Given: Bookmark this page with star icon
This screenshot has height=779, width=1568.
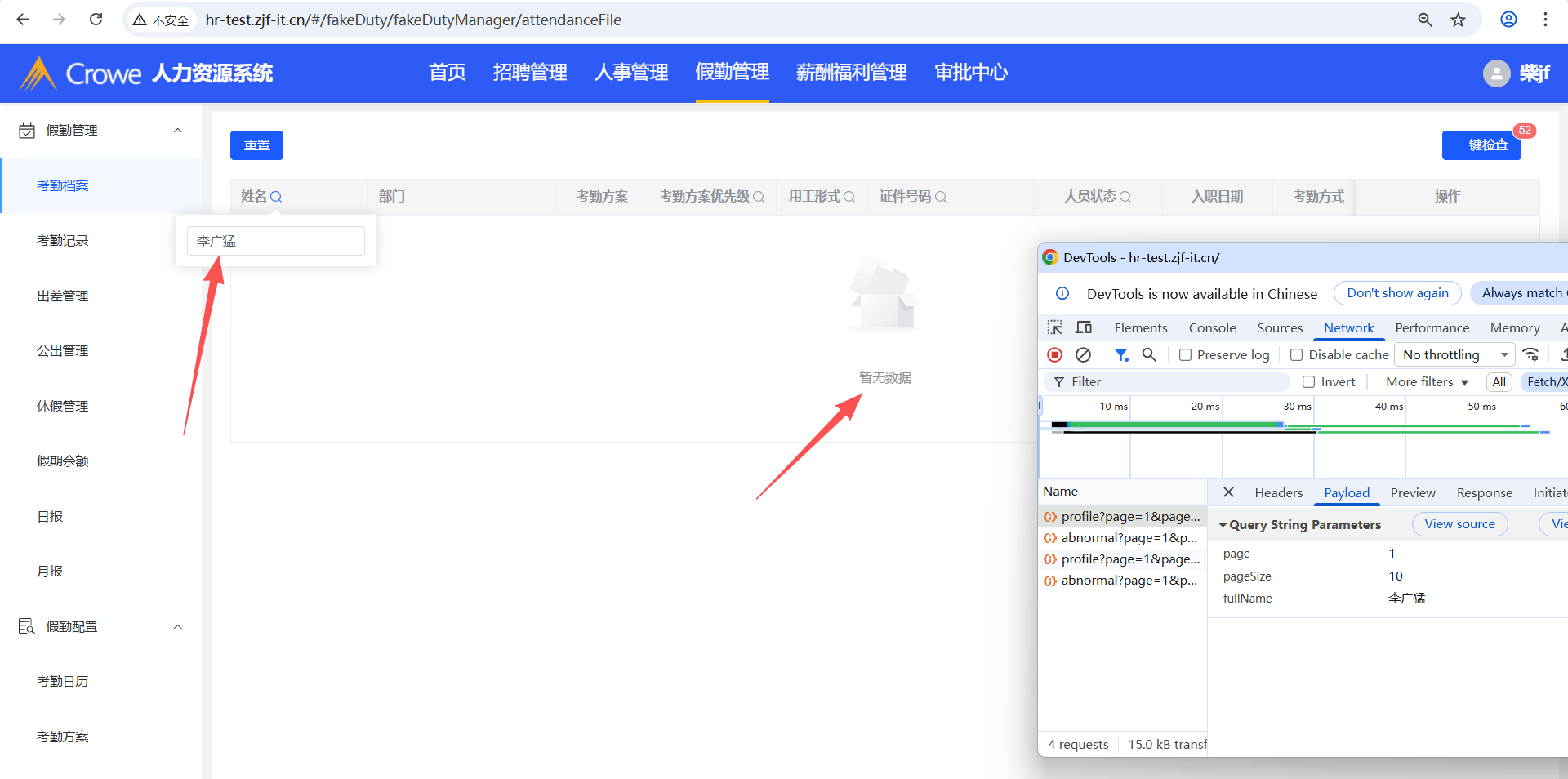Looking at the screenshot, I should click(x=1459, y=20).
